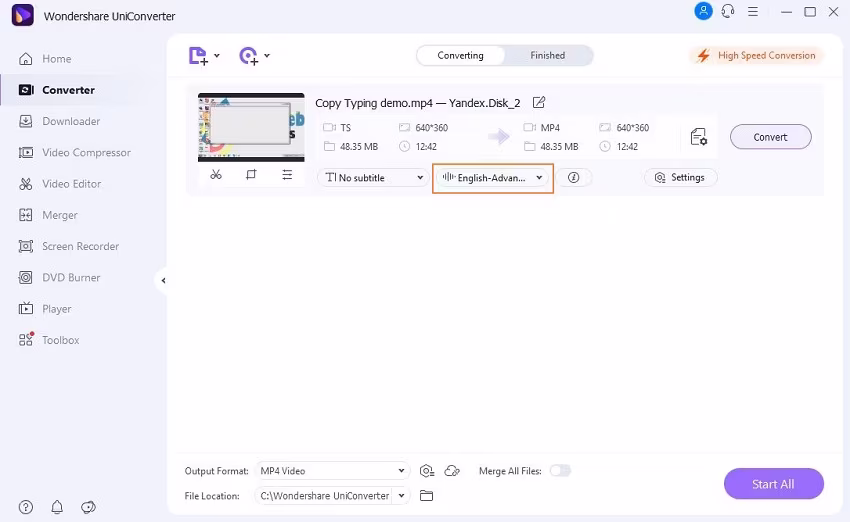Click the Convert button

coord(770,137)
